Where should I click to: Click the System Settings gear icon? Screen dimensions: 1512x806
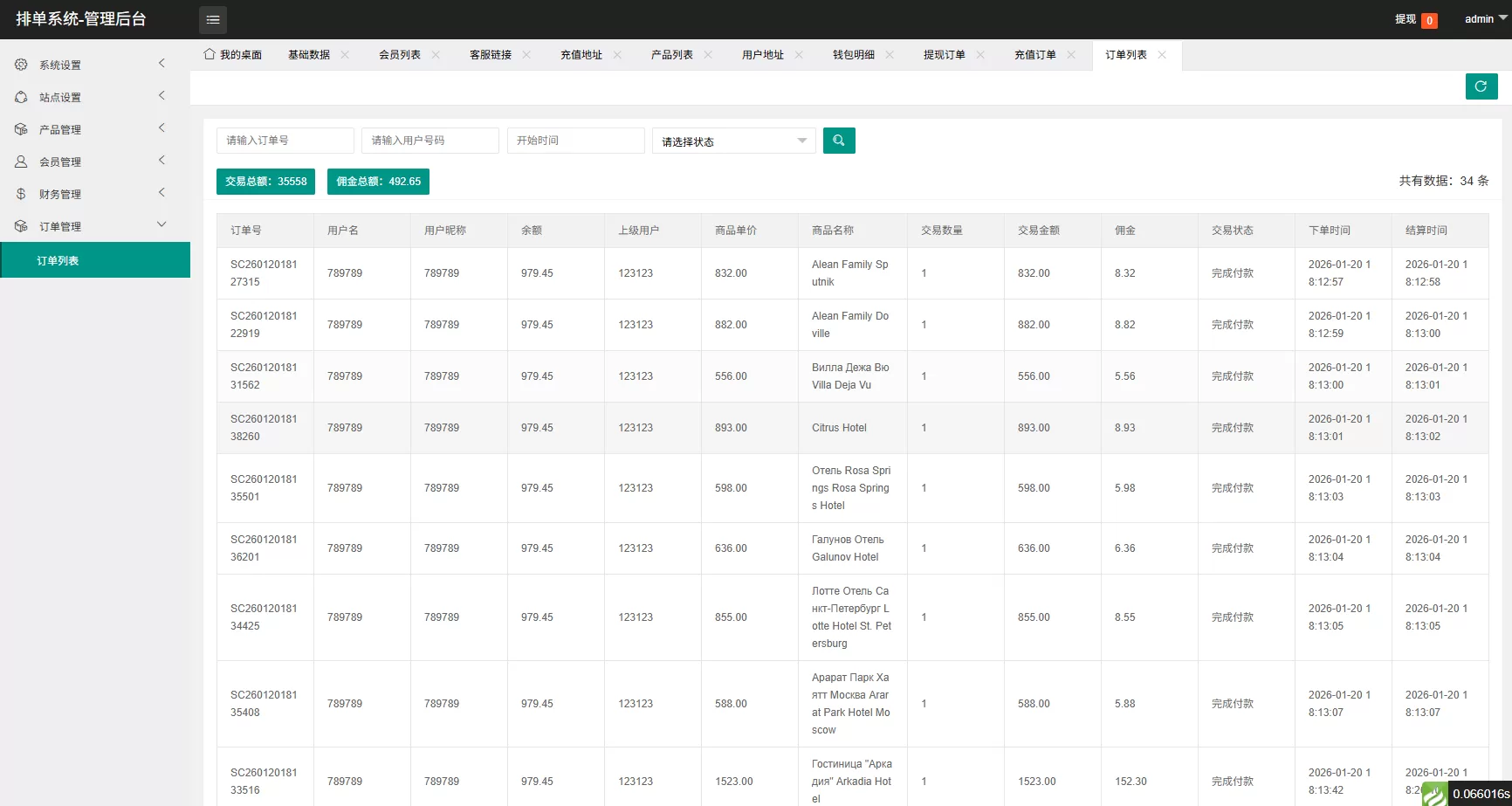(x=21, y=65)
